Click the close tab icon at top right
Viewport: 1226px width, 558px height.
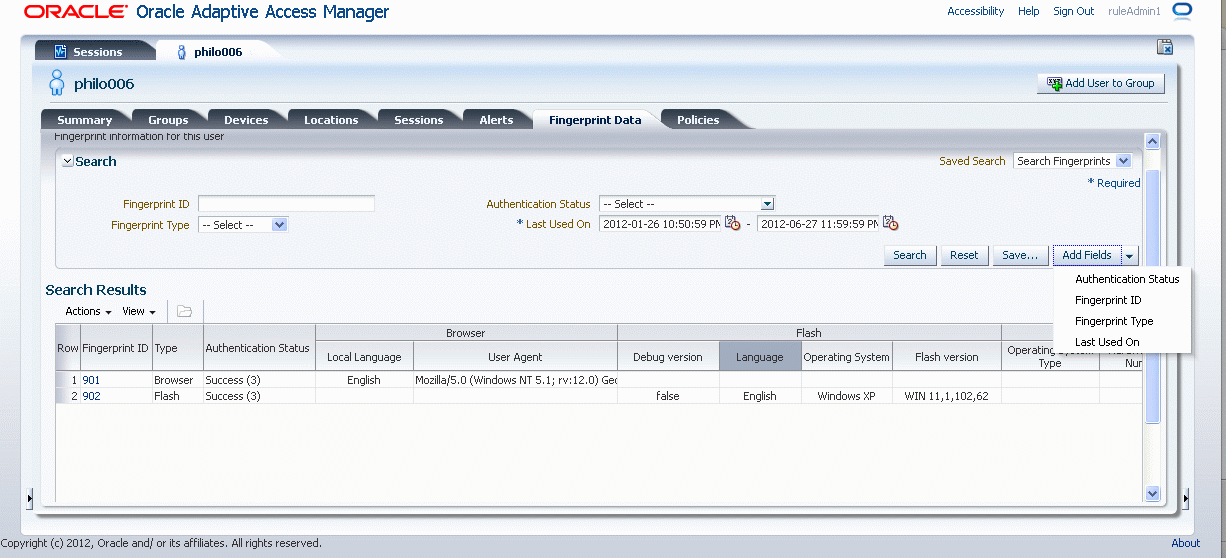click(x=1164, y=46)
